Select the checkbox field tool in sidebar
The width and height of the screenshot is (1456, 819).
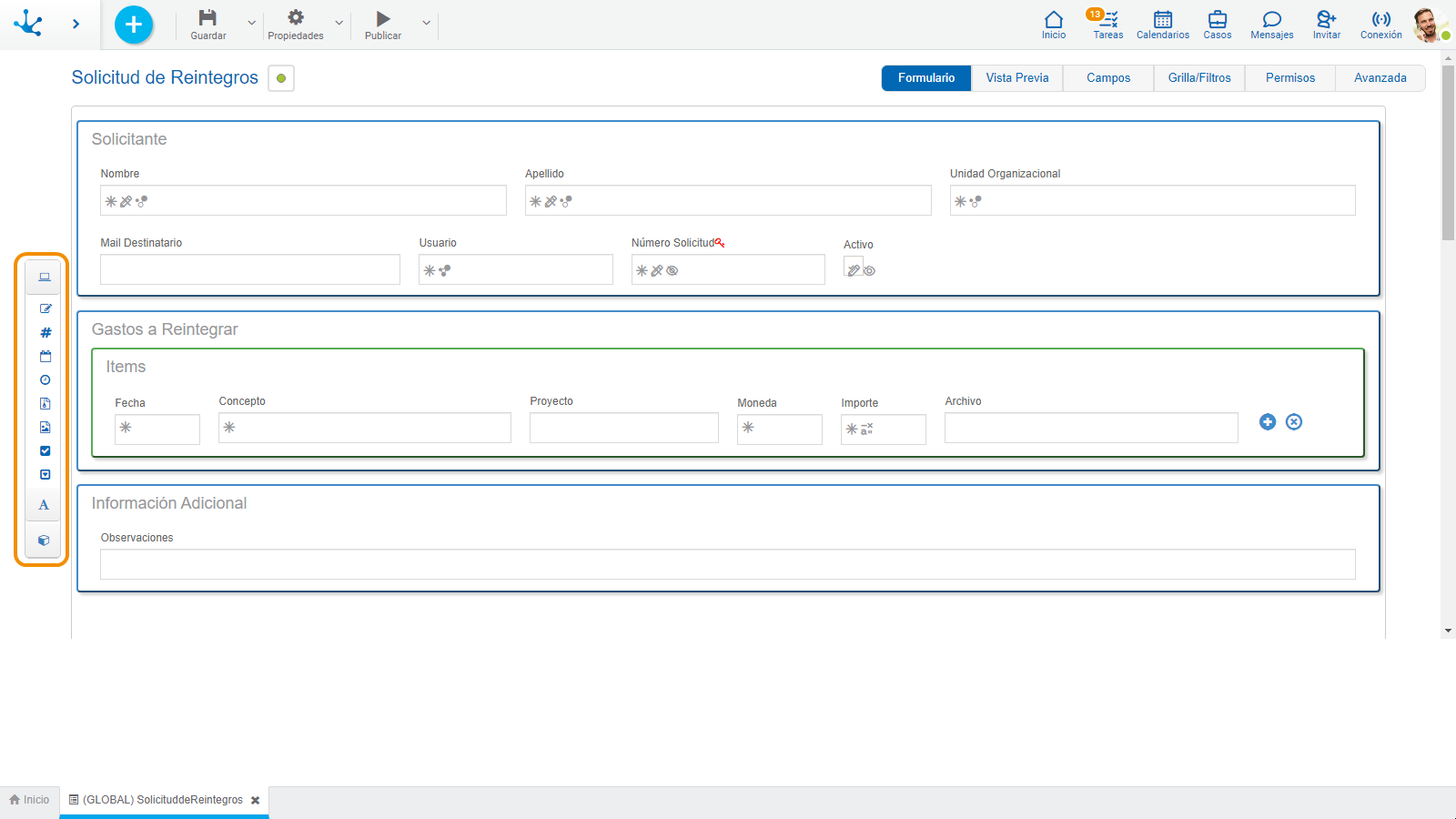pos(45,451)
